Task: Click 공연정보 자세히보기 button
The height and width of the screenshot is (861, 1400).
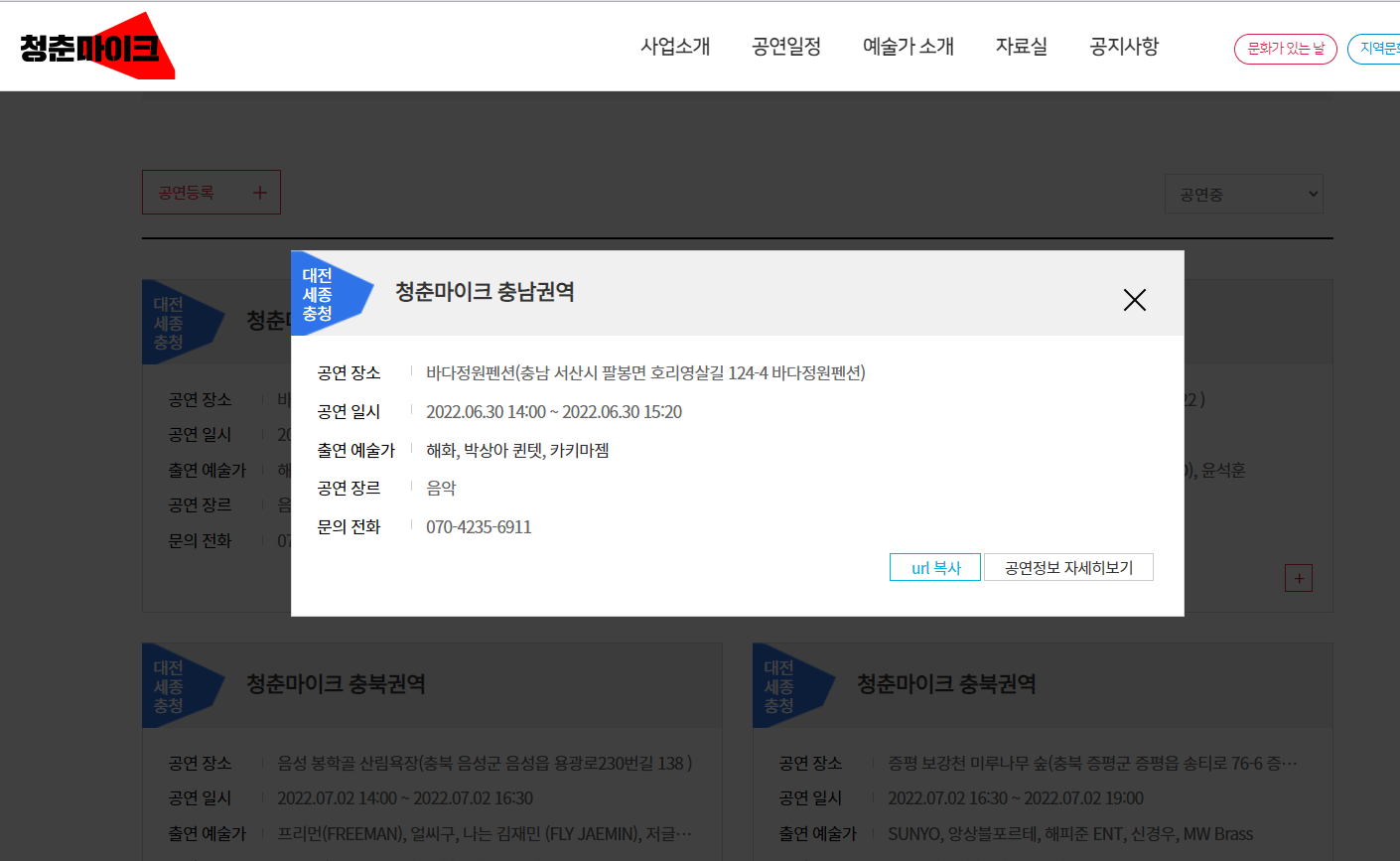Action: click(x=1068, y=567)
